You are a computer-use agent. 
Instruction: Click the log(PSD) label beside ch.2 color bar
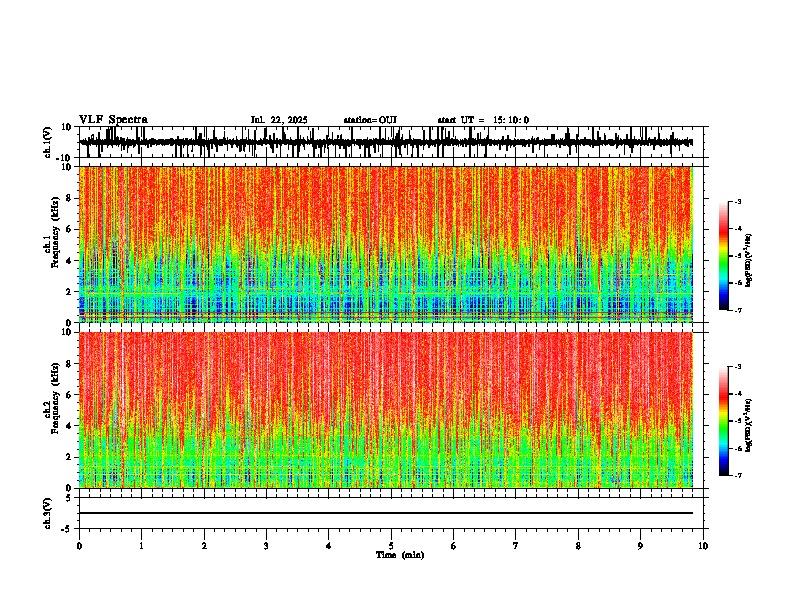pos(748,425)
